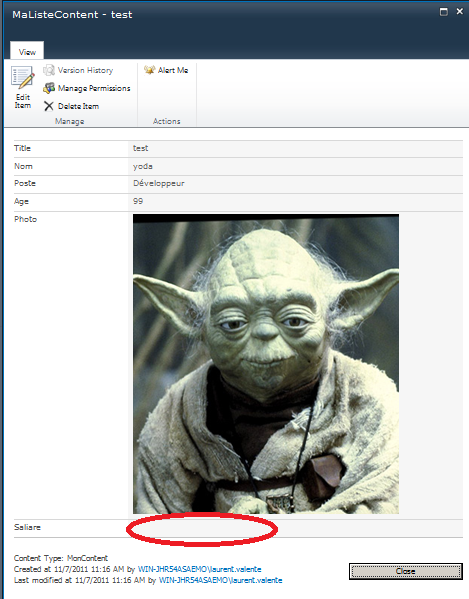Viewport: 469px width, 599px height.
Task: Click the "MaListeContent - test" dialog title
Action: (x=72, y=15)
